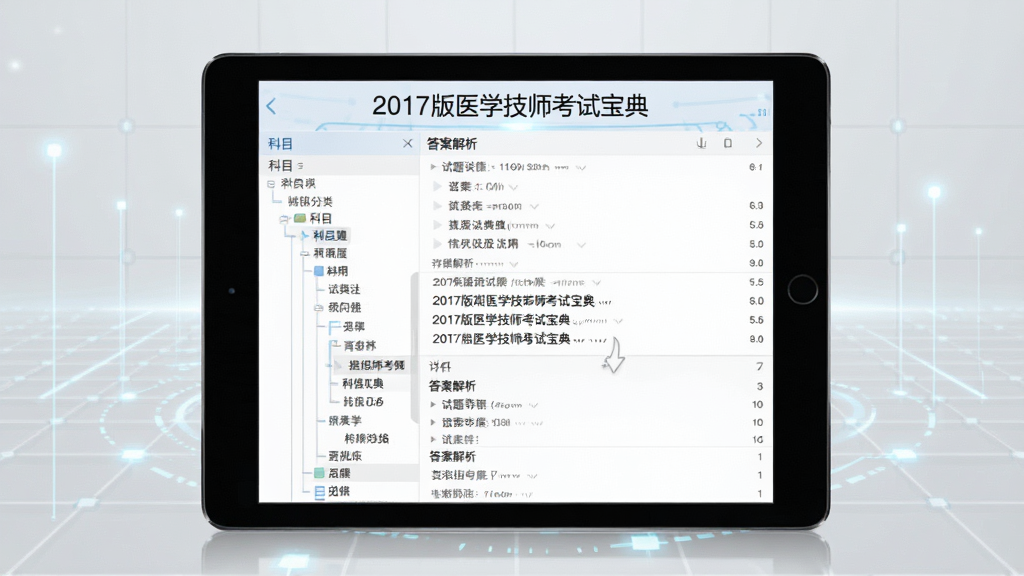Select the 科目 tab header in the left panel
The image size is (1024, 576).
(x=281, y=144)
